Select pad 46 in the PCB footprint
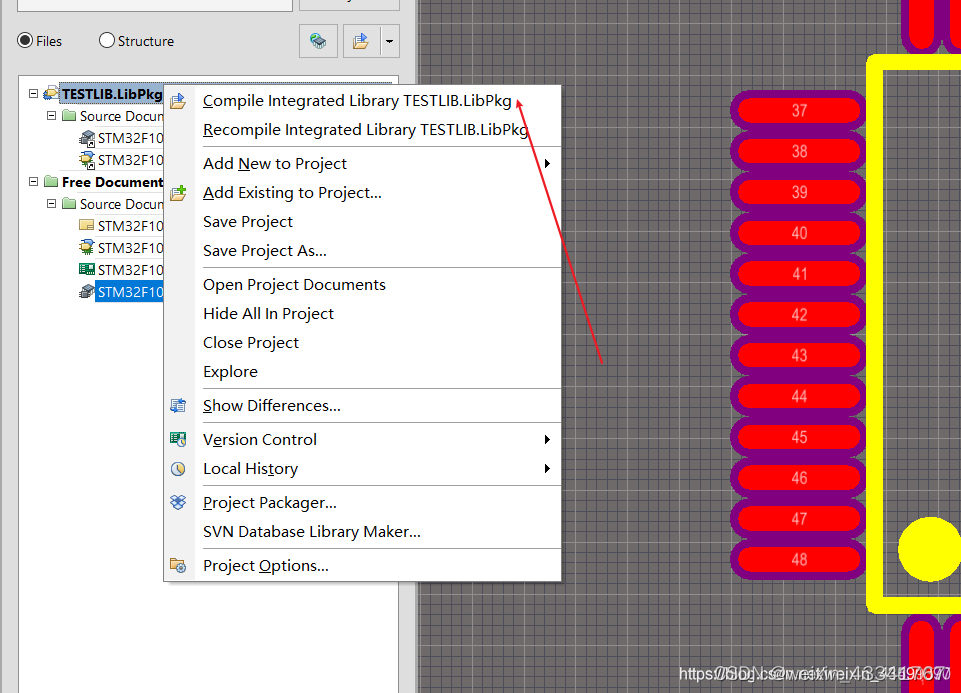The image size is (961, 693). [x=799, y=478]
